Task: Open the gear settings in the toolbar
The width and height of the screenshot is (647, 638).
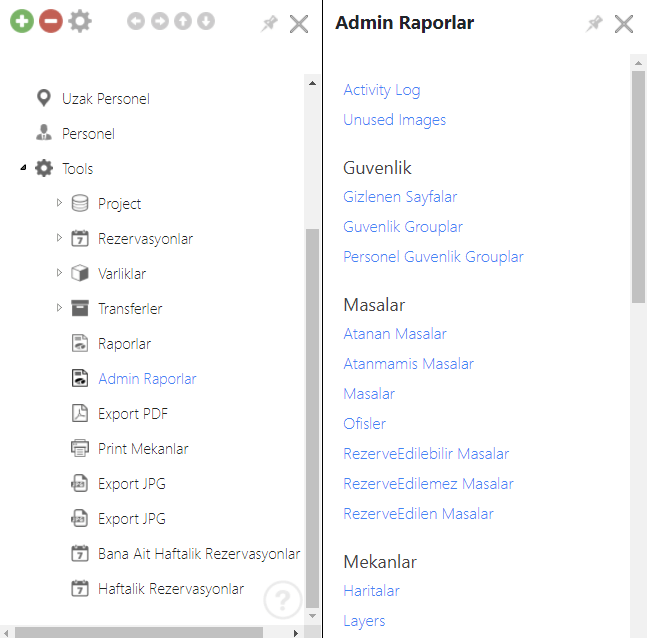Action: click(80, 21)
